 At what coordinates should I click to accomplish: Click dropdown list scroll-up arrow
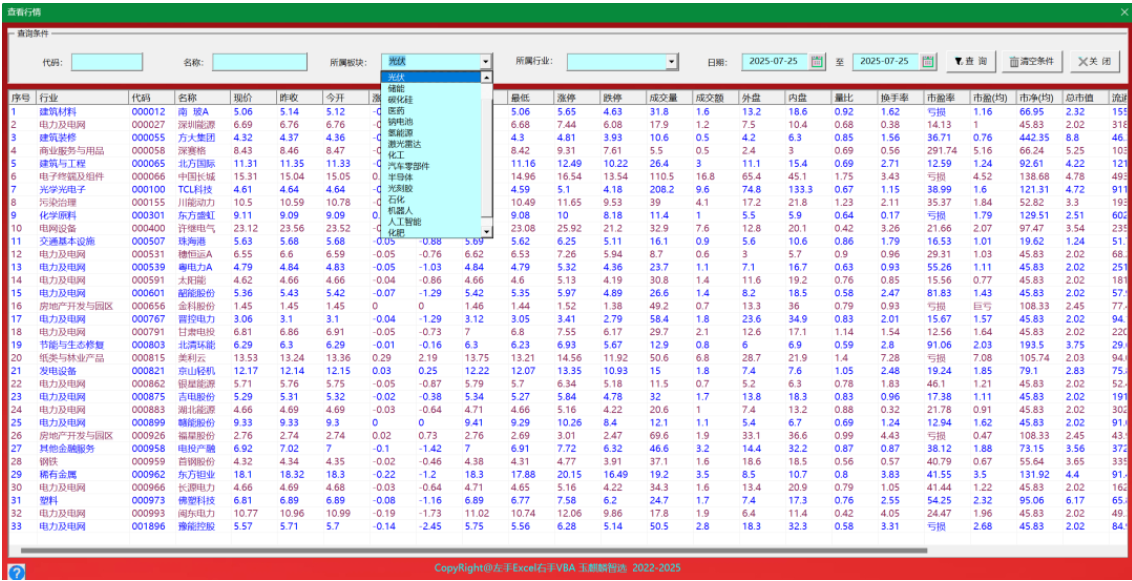487,77
